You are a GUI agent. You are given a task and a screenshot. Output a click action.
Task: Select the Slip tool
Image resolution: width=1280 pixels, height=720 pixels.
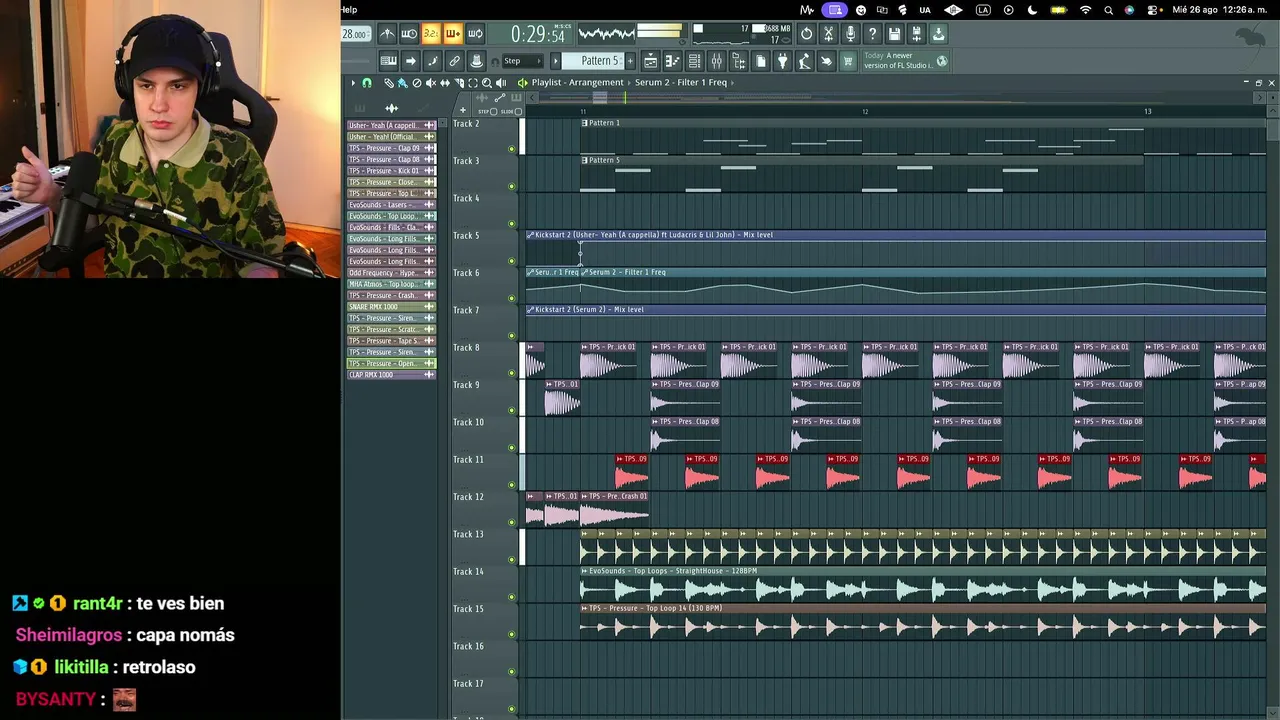coord(444,83)
